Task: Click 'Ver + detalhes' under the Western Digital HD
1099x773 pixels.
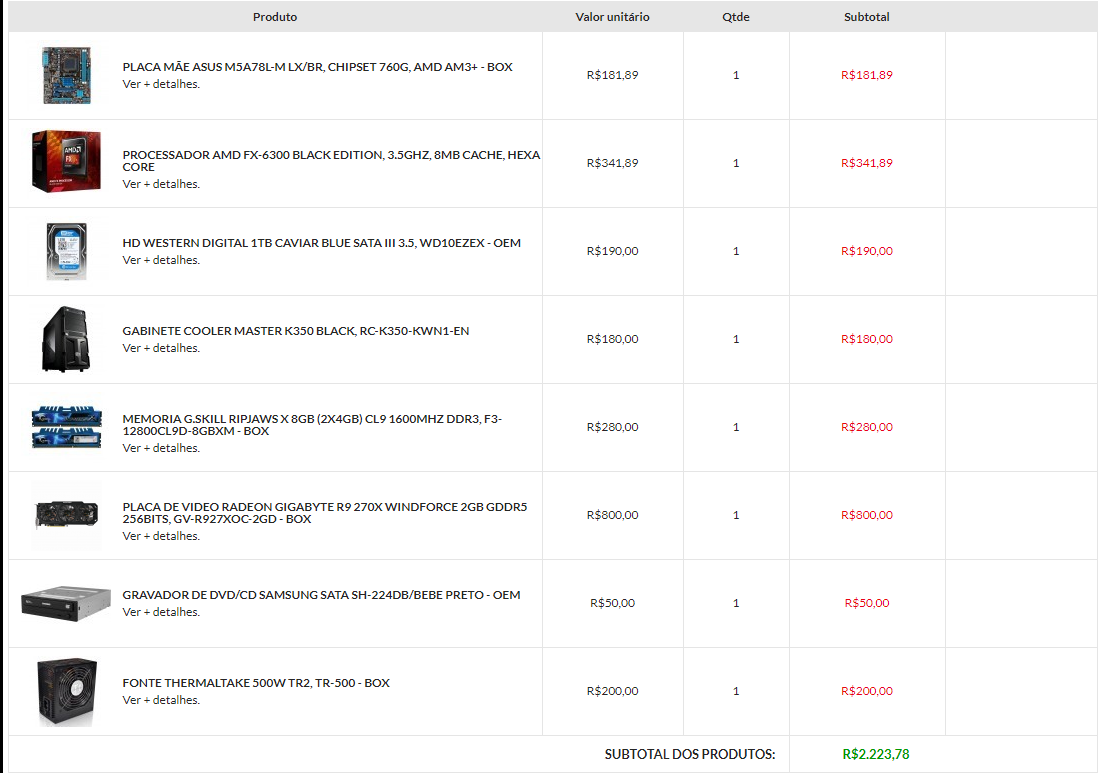Action: pos(161,260)
